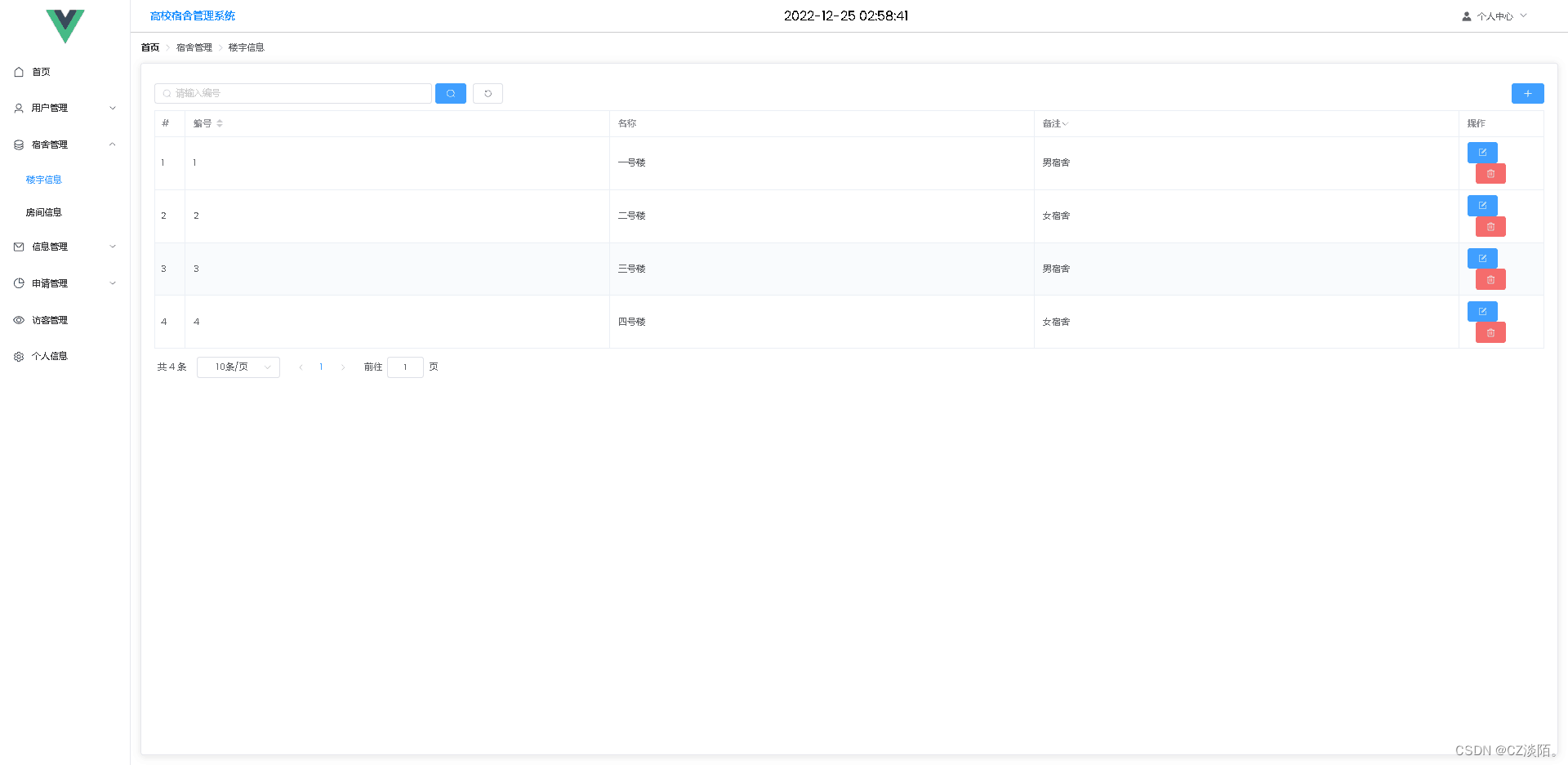
Task: Delete the 三号楼 row
Action: click(1490, 280)
